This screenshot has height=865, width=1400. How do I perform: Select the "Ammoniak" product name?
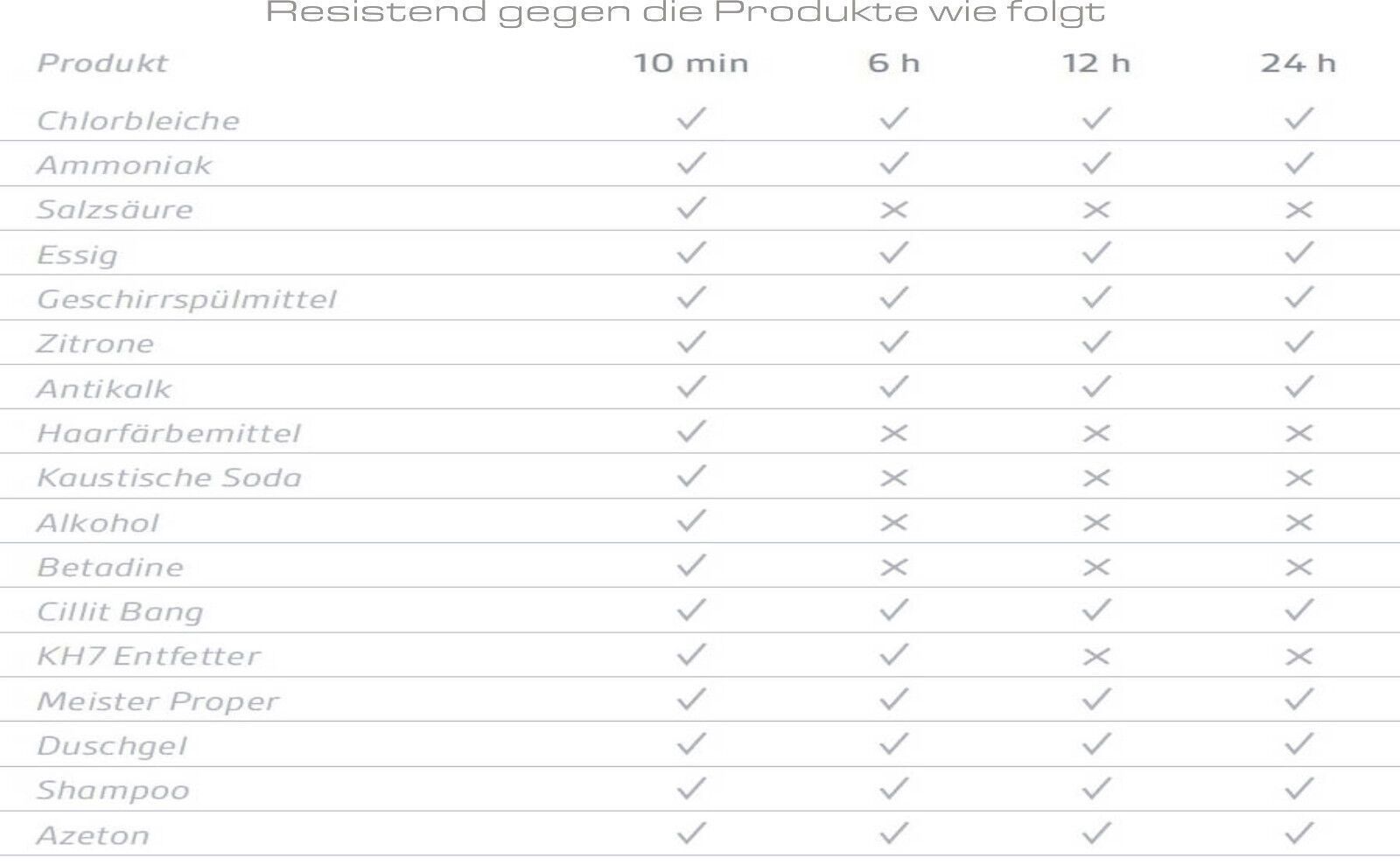point(124,165)
